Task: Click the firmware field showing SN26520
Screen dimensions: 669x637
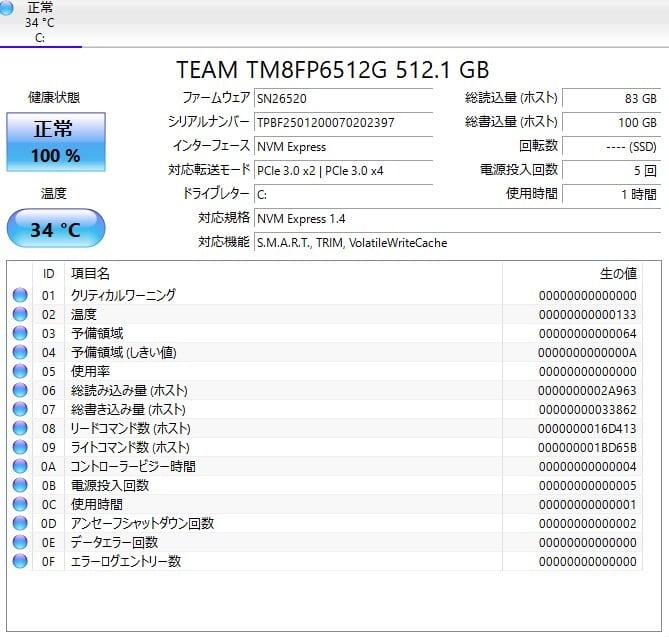Action: tap(343, 98)
